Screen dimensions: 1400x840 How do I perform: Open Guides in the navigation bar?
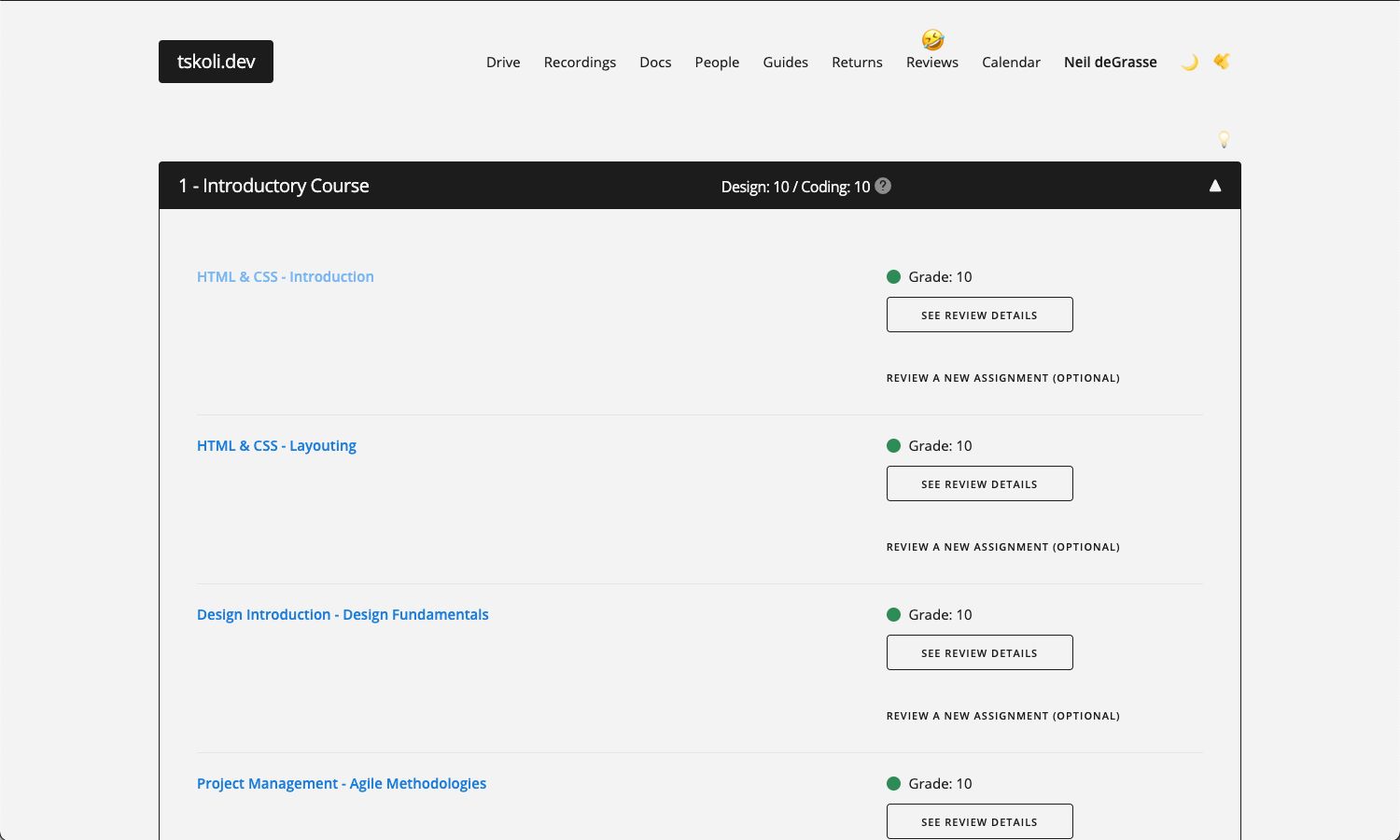click(785, 63)
